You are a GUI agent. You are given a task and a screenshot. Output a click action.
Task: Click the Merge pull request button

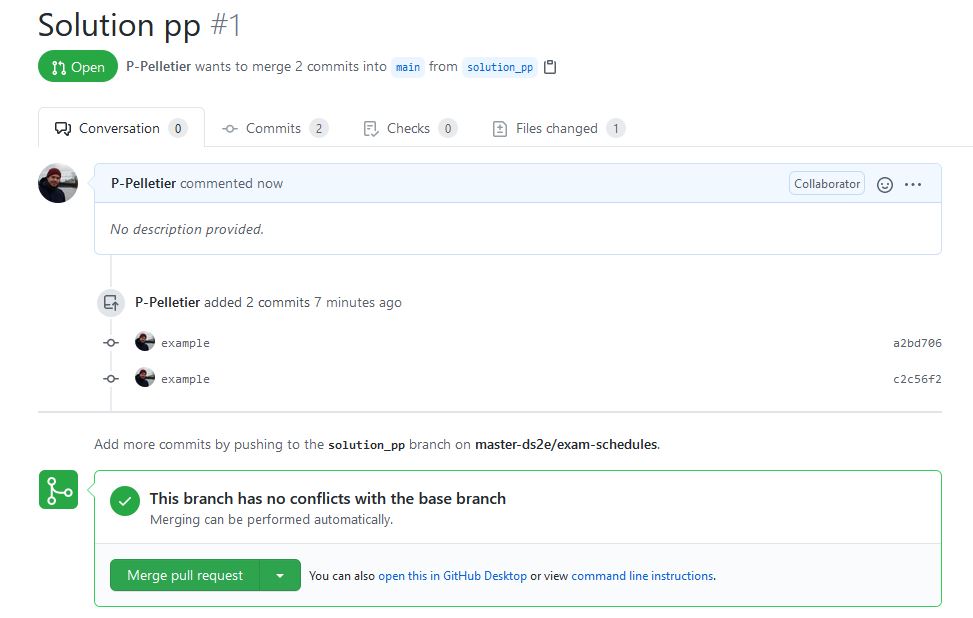pyautogui.click(x=185, y=575)
